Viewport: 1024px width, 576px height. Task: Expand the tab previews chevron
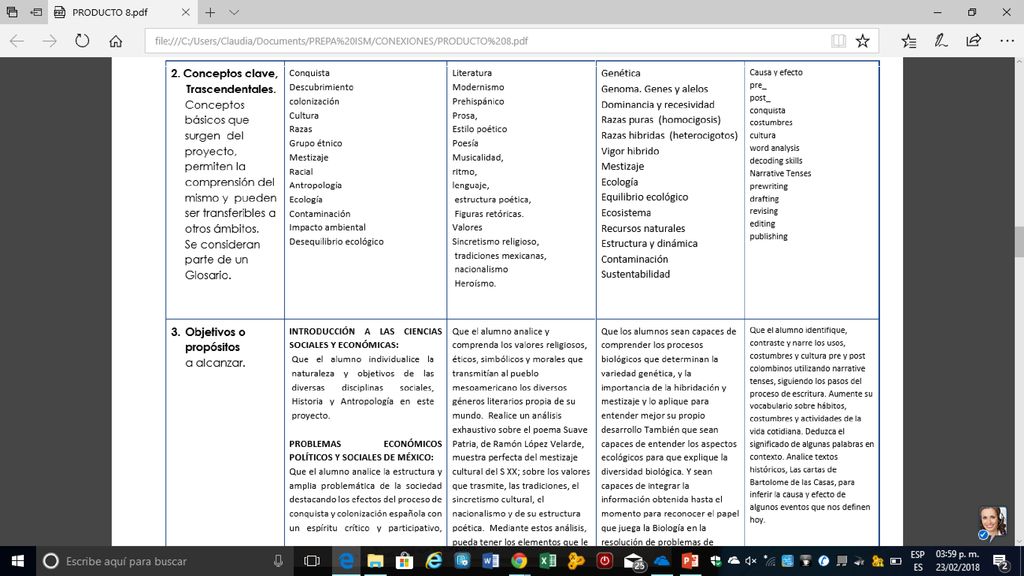pos(234,12)
